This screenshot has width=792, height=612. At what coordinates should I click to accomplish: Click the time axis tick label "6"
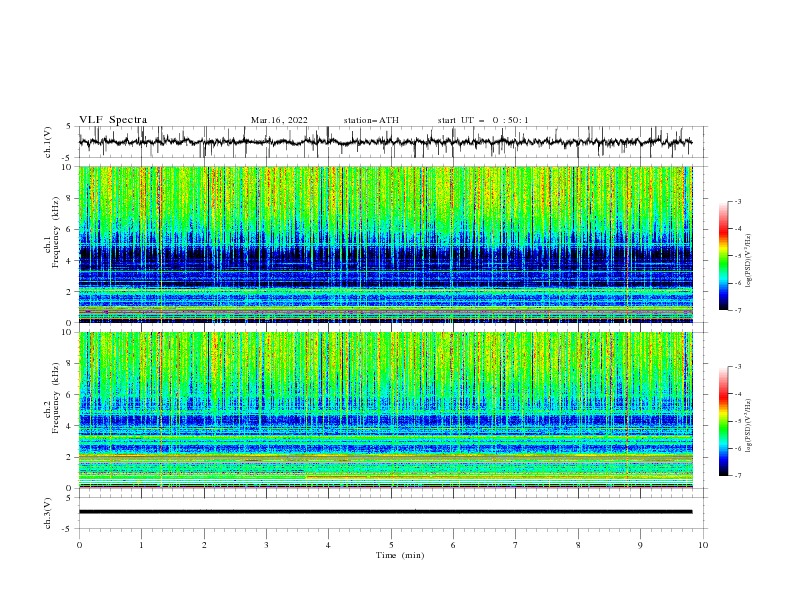point(453,545)
